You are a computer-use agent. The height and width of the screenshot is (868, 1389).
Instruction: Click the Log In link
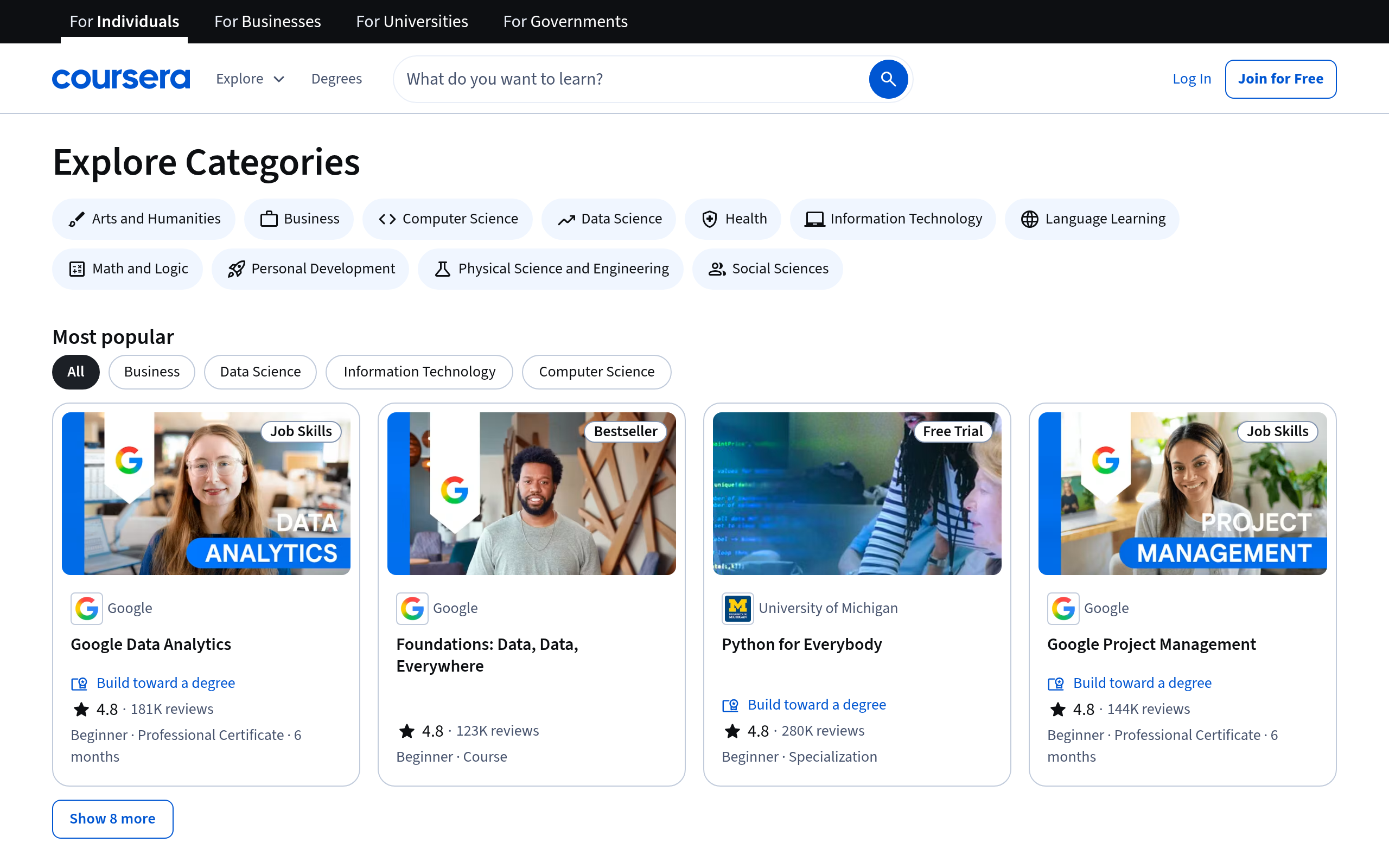[1192, 79]
